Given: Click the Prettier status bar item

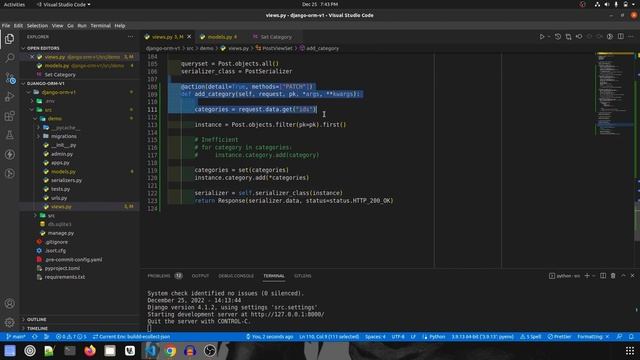Looking at the screenshot, I should pyautogui.click(x=559, y=337).
